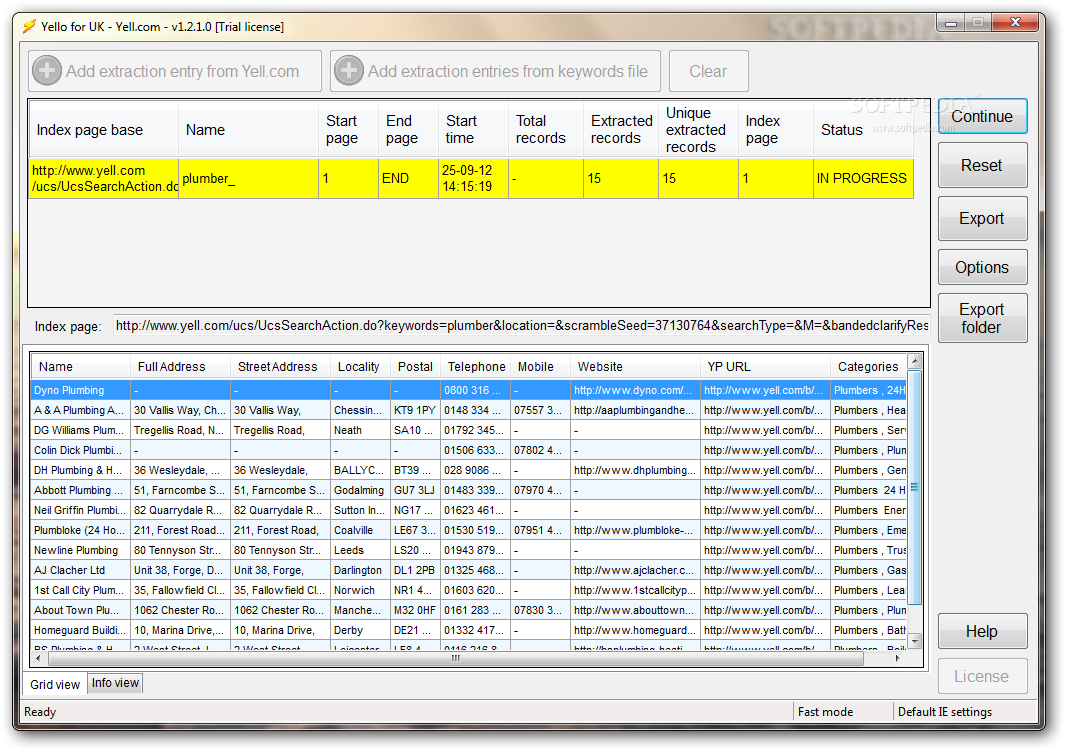The height and width of the screenshot is (751, 1066).
Task: Select the Plumbloke (24 Ho... row
Action: (469, 530)
